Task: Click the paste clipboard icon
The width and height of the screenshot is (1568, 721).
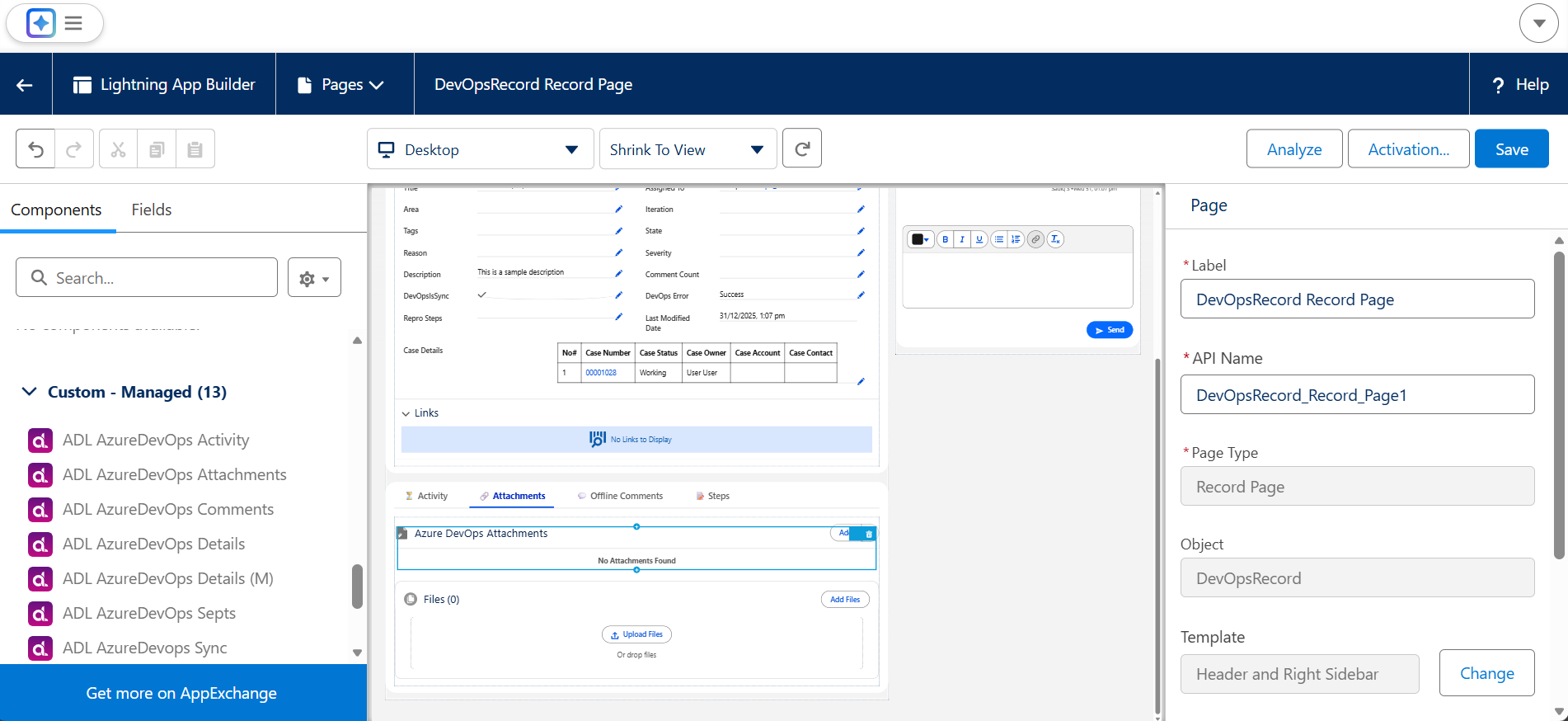Action: point(195,149)
